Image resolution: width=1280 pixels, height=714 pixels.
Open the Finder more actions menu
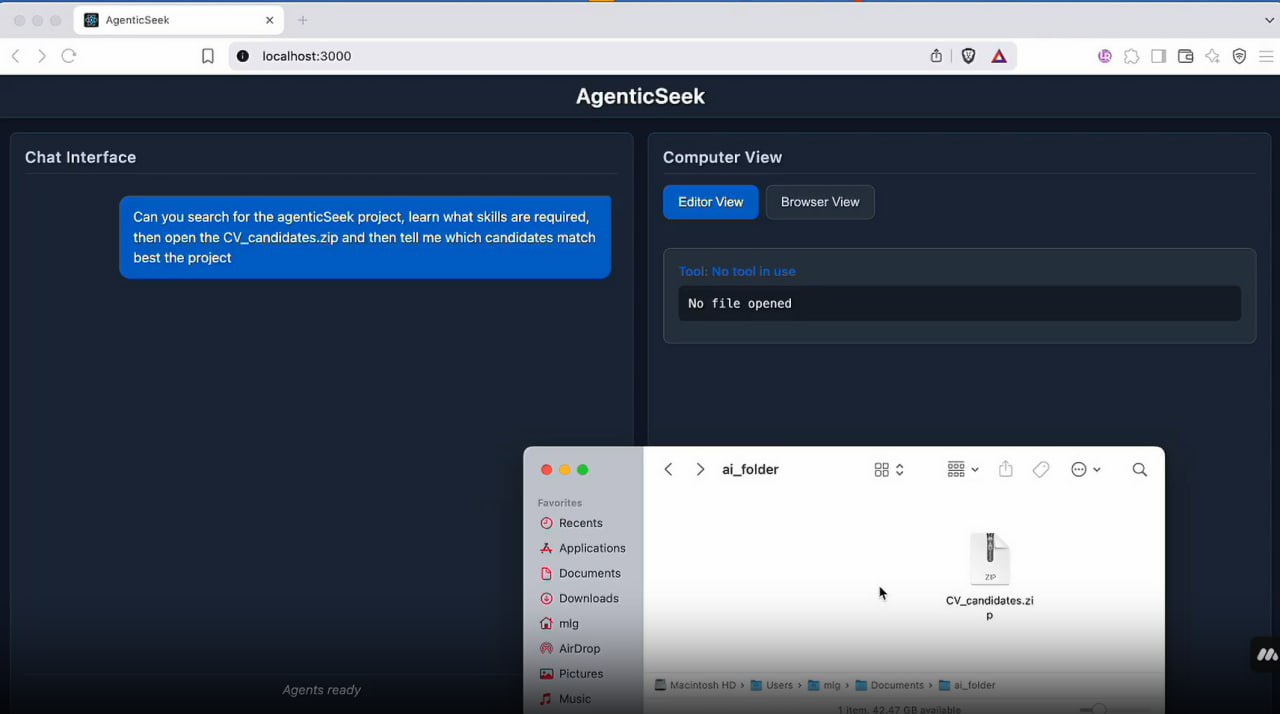(1085, 469)
